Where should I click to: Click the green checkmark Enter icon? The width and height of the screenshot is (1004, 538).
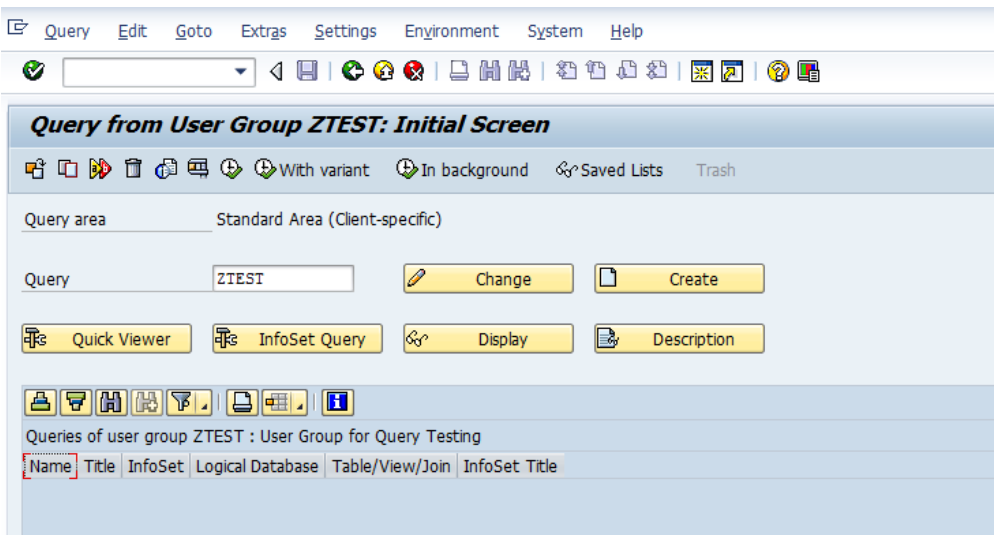click(x=33, y=70)
